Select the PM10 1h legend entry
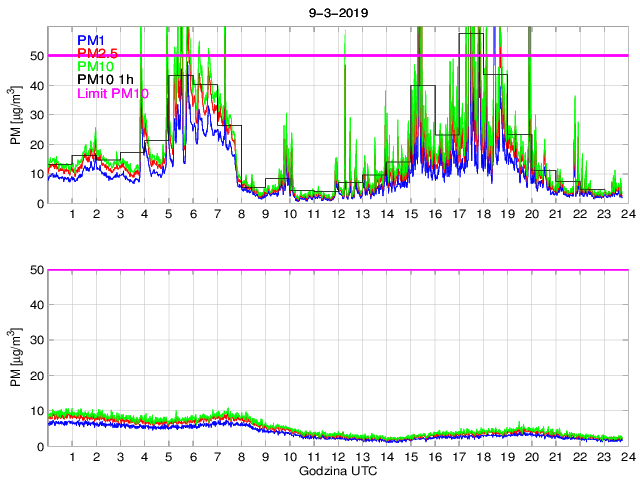The height and width of the screenshot is (480, 640). 105,79
